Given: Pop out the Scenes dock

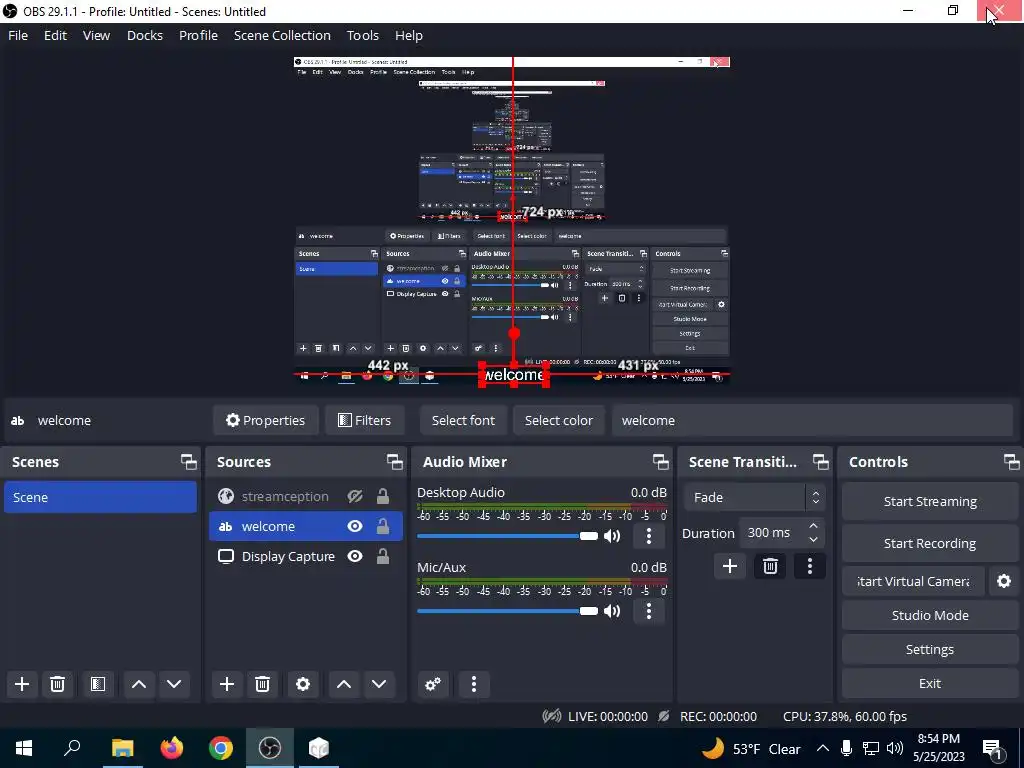Looking at the screenshot, I should [x=189, y=462].
